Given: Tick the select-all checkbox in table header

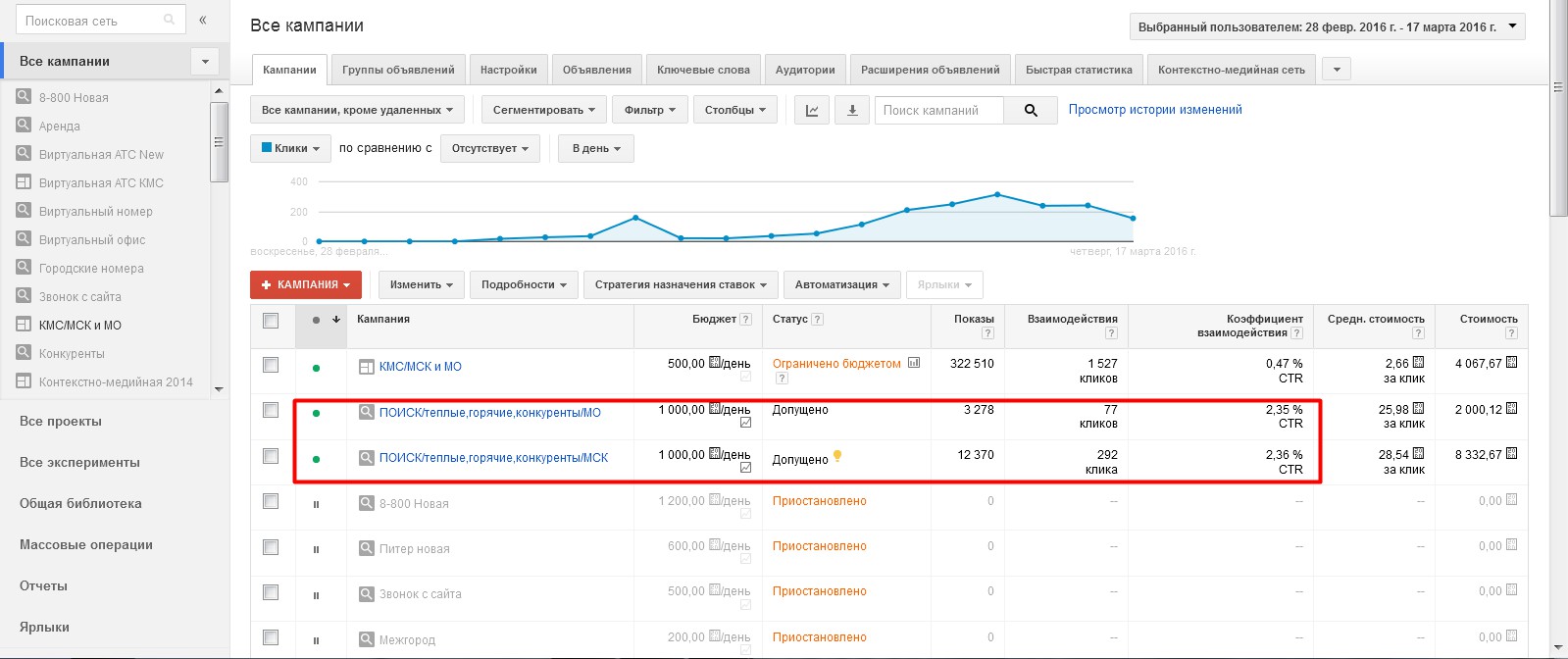Looking at the screenshot, I should pyautogui.click(x=271, y=321).
